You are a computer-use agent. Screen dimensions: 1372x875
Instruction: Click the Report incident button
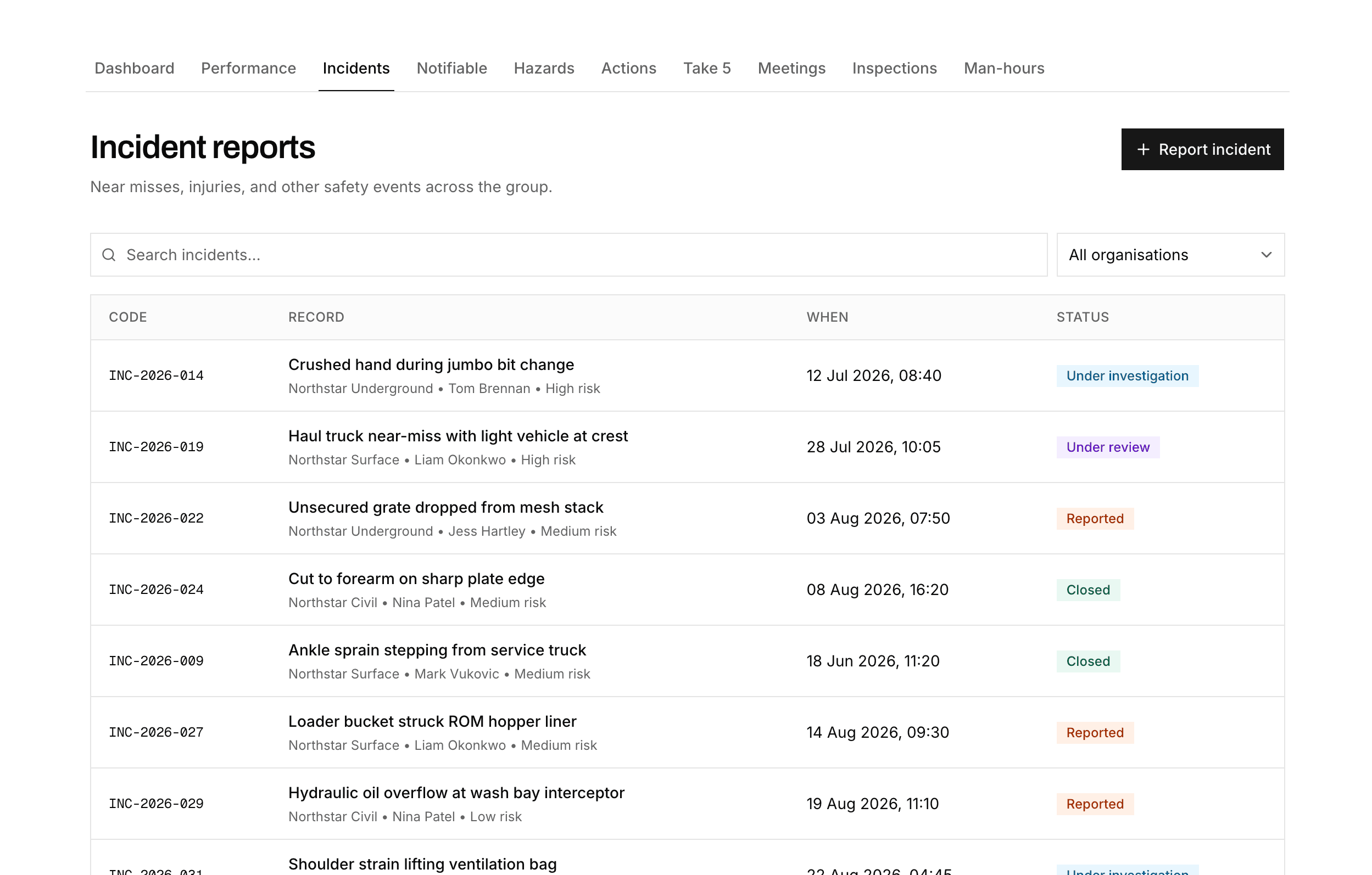tap(1202, 149)
